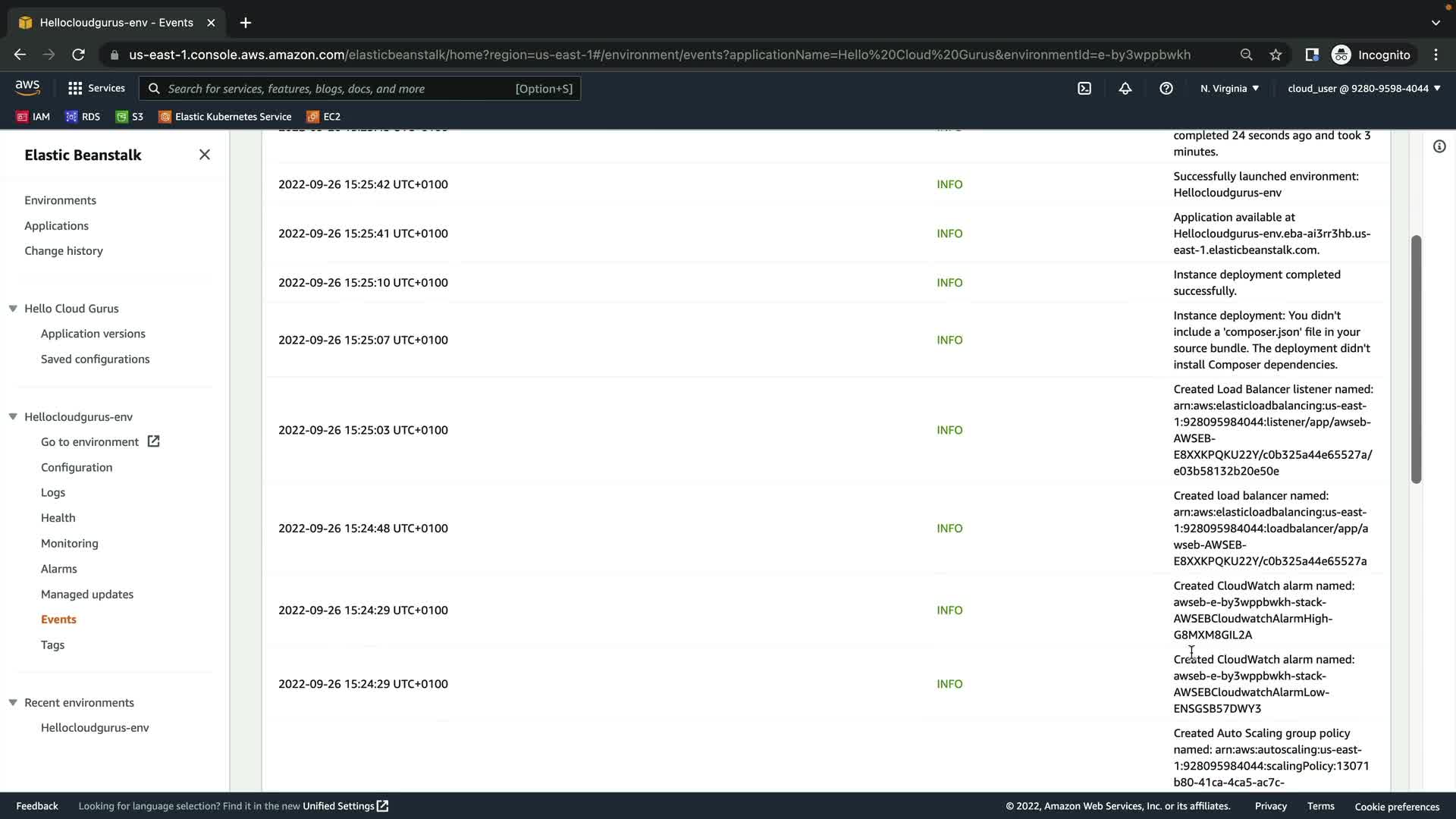
Task: Collapse the Hello Cloud Gurus section
Action: tap(13, 309)
